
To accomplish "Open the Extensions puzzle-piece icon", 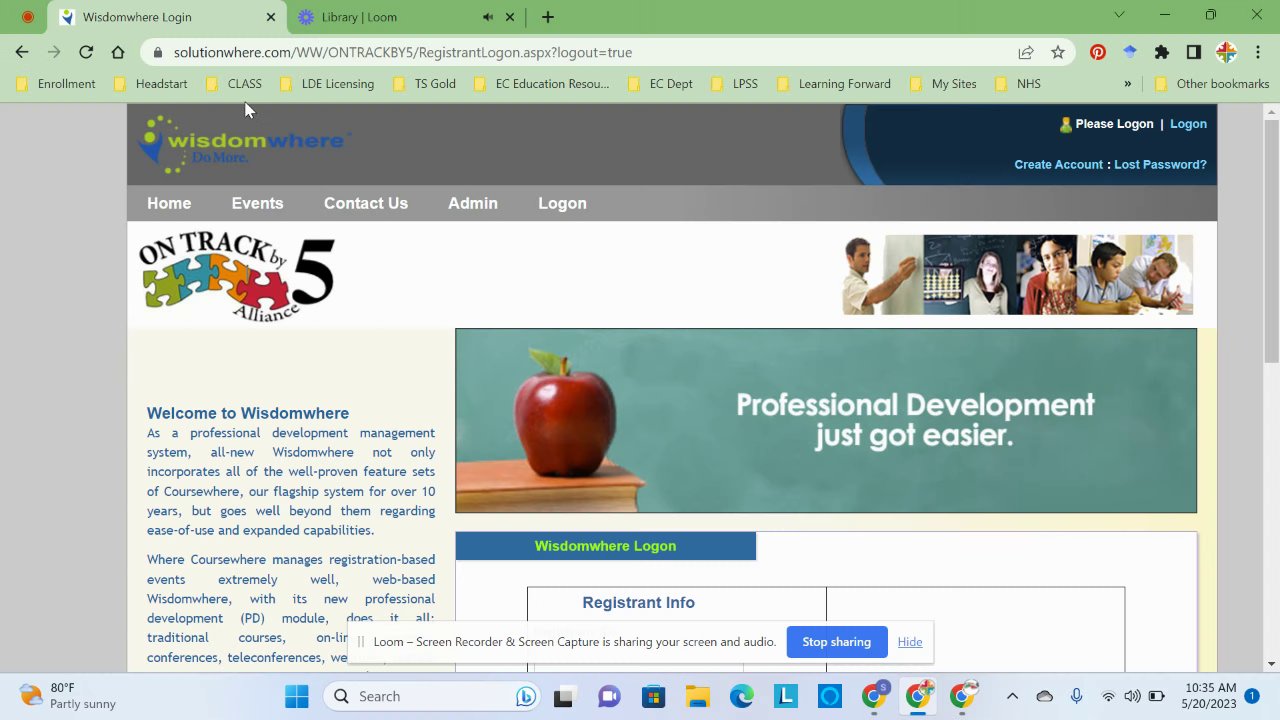I will tap(1161, 52).
